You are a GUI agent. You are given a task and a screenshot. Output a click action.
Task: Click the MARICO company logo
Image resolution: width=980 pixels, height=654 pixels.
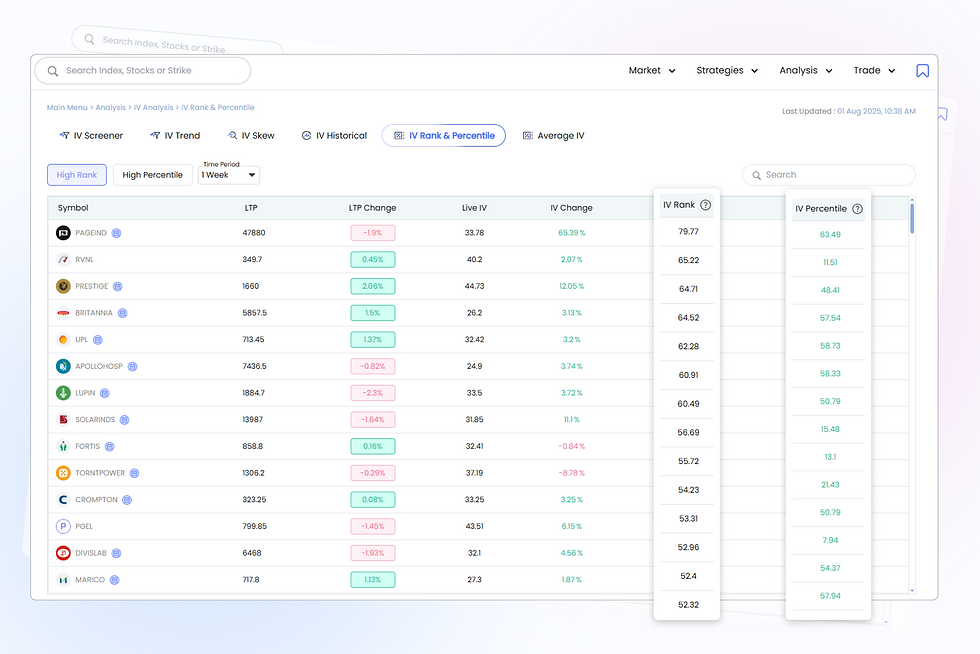click(x=63, y=580)
